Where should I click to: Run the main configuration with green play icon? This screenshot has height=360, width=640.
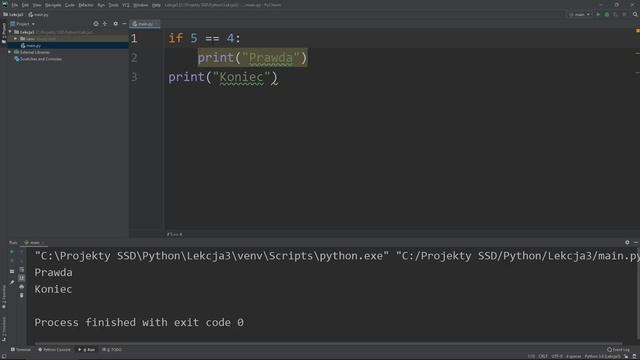pyautogui.click(x=598, y=14)
